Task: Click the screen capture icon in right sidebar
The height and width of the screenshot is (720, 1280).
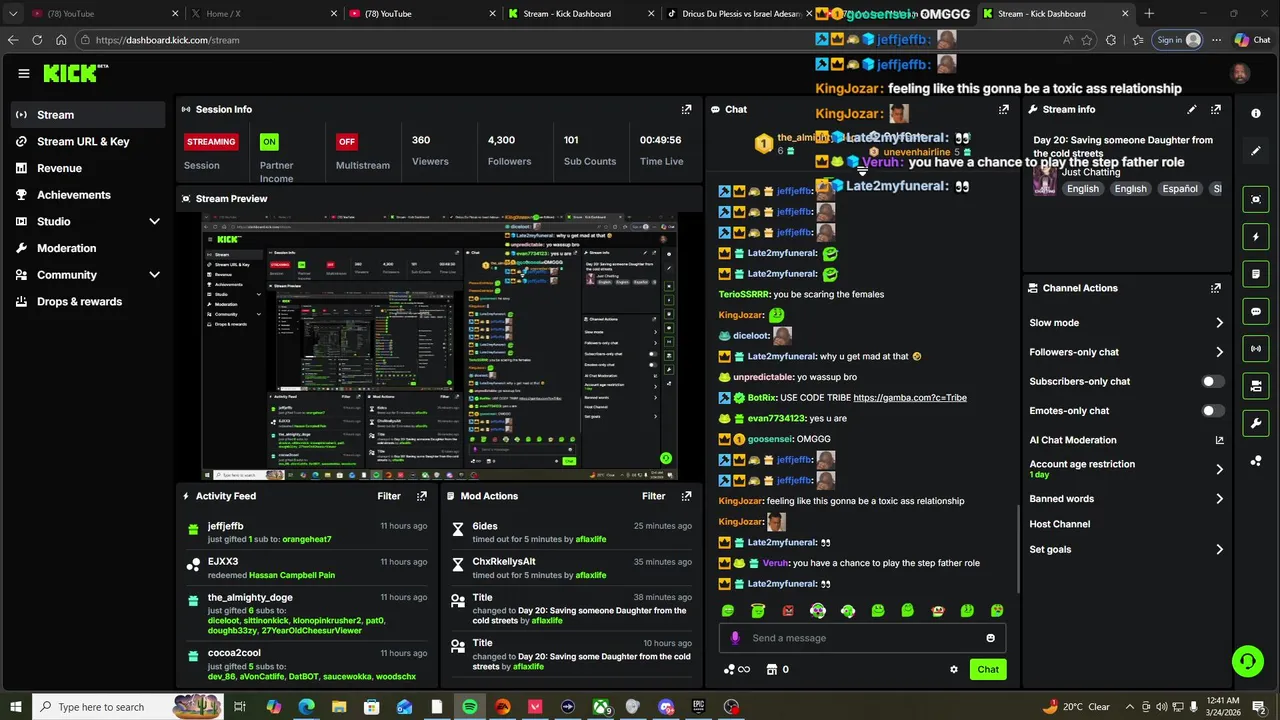Action: click(x=1256, y=199)
